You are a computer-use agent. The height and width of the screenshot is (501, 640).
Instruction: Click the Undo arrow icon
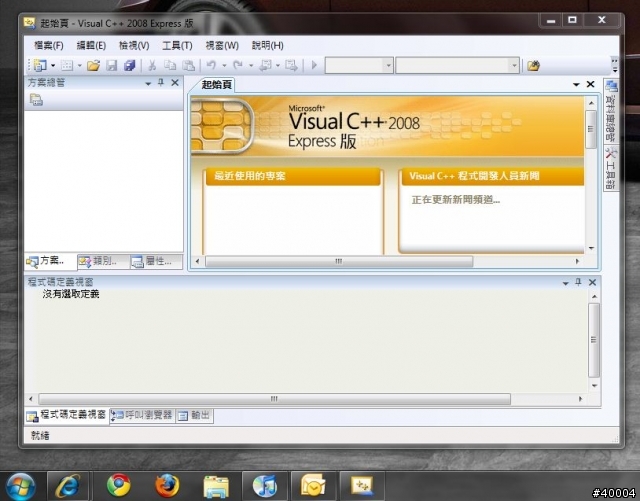(211, 65)
